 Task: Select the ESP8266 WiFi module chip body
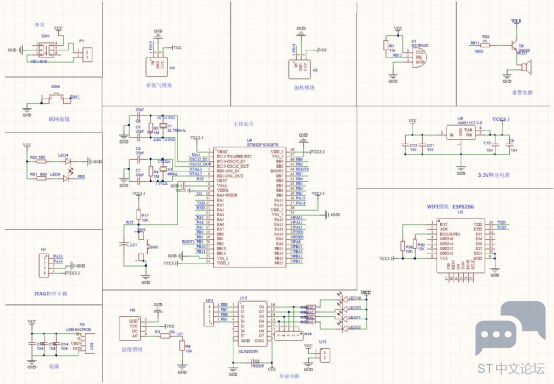click(x=460, y=246)
